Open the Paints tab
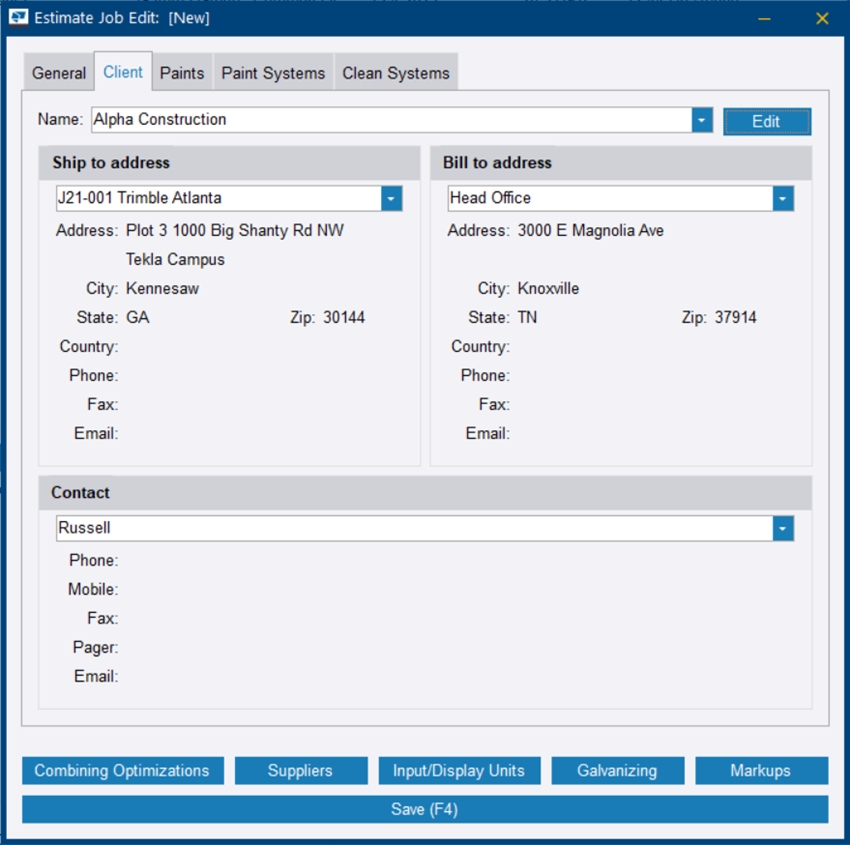 coord(182,74)
